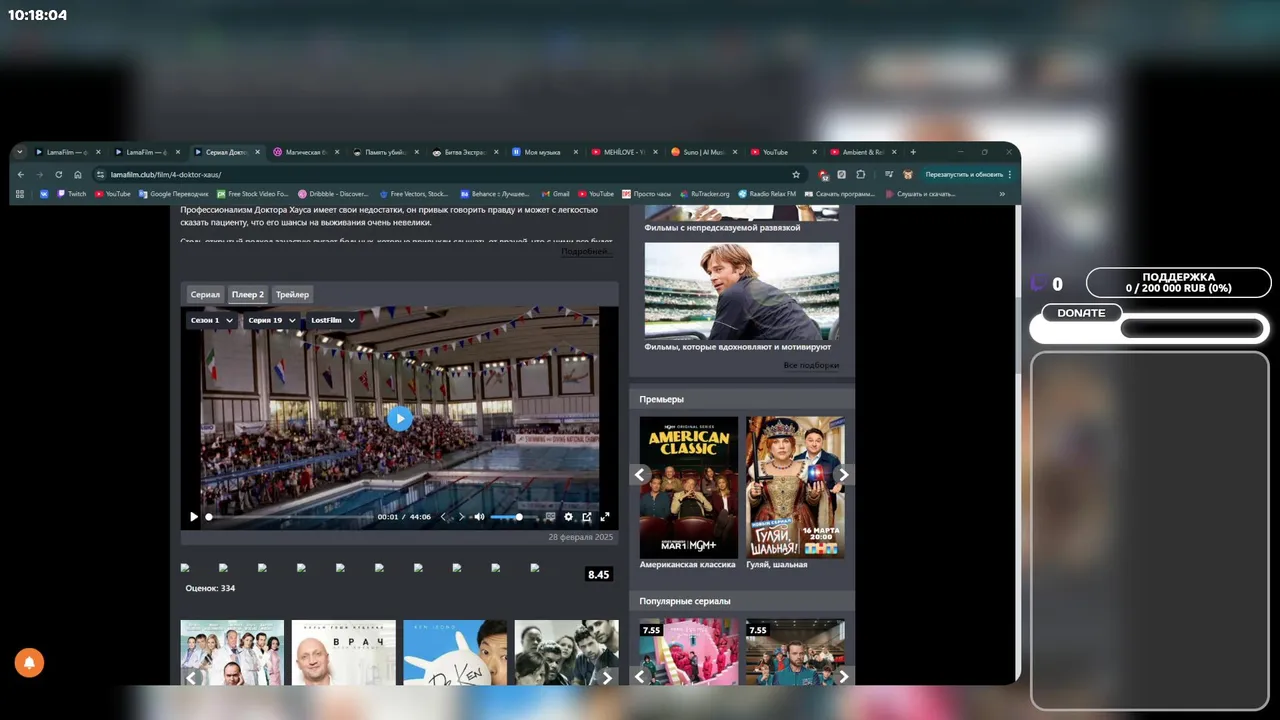Select the Плеер 2 tab
Screen dimensions: 1280x720
(248, 294)
